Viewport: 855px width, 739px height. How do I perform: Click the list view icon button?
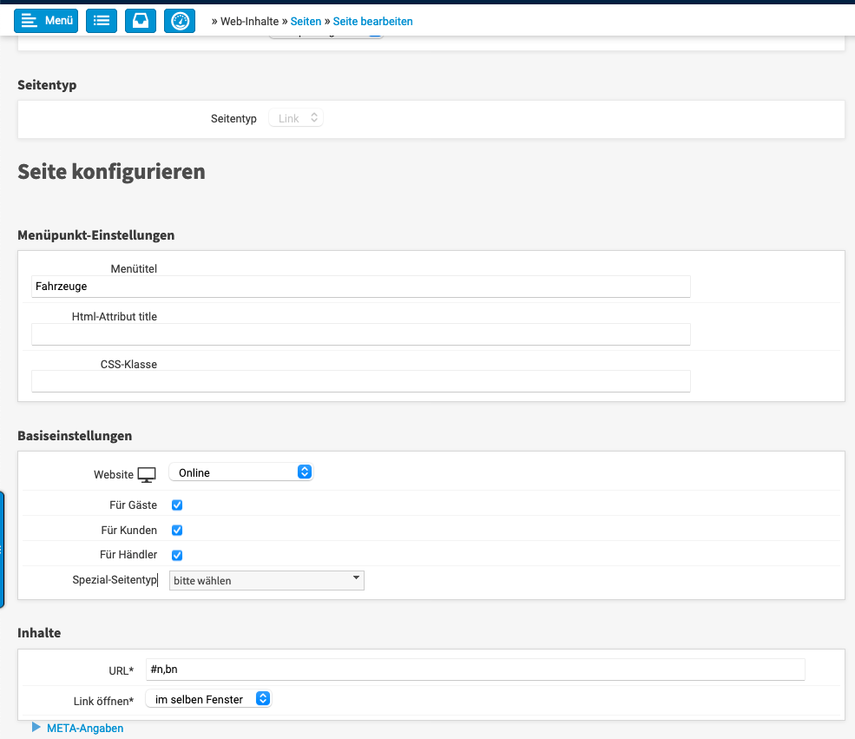click(101, 21)
